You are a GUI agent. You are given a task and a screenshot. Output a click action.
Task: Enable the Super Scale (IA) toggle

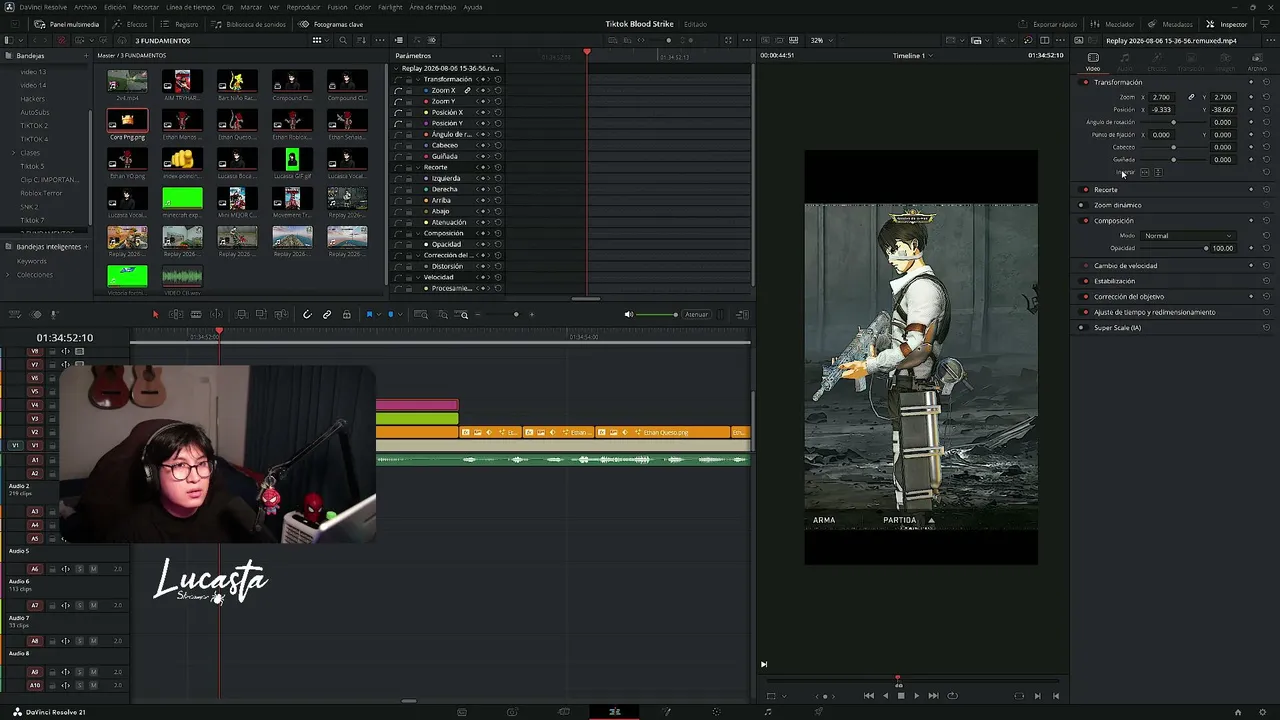click(1081, 328)
